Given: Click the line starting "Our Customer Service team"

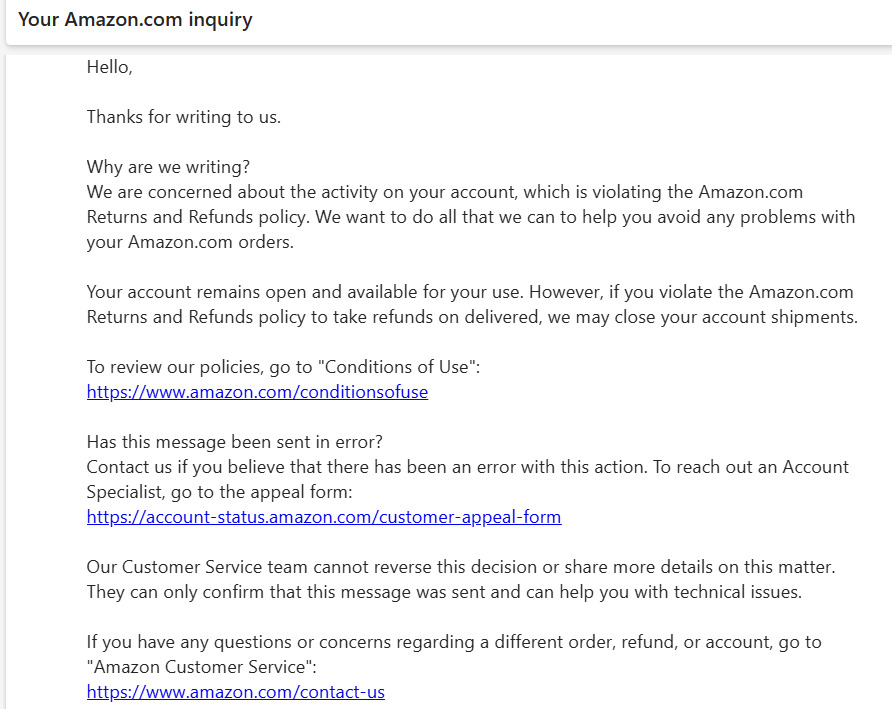Looking at the screenshot, I should click(461, 567).
